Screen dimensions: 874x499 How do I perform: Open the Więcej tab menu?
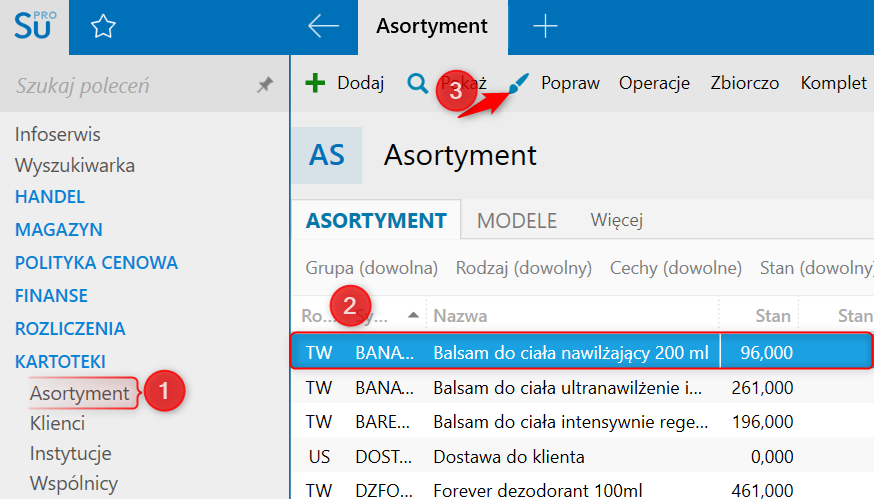click(x=616, y=220)
